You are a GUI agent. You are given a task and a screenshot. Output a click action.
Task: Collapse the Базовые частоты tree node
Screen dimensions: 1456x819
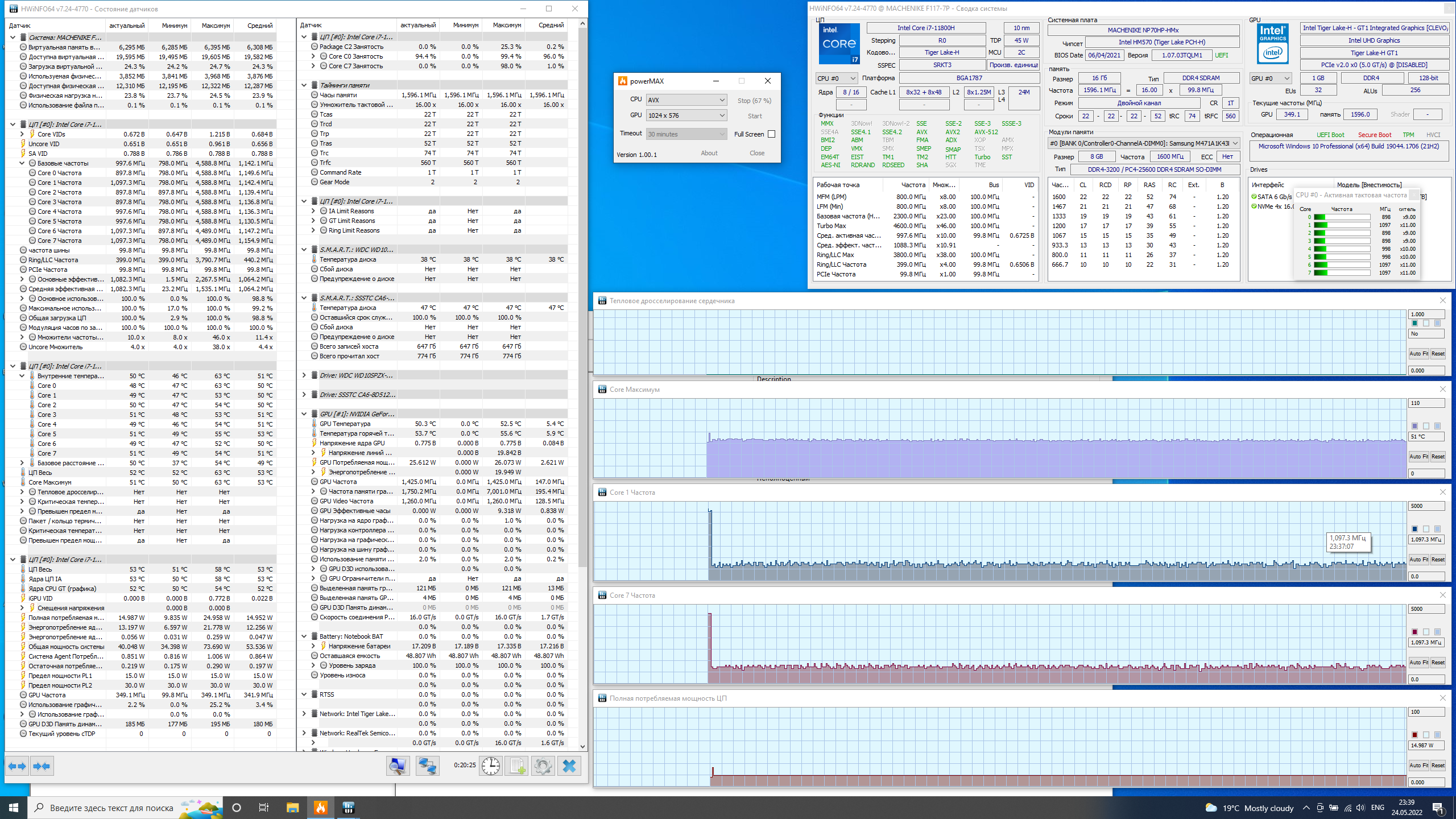[22, 163]
